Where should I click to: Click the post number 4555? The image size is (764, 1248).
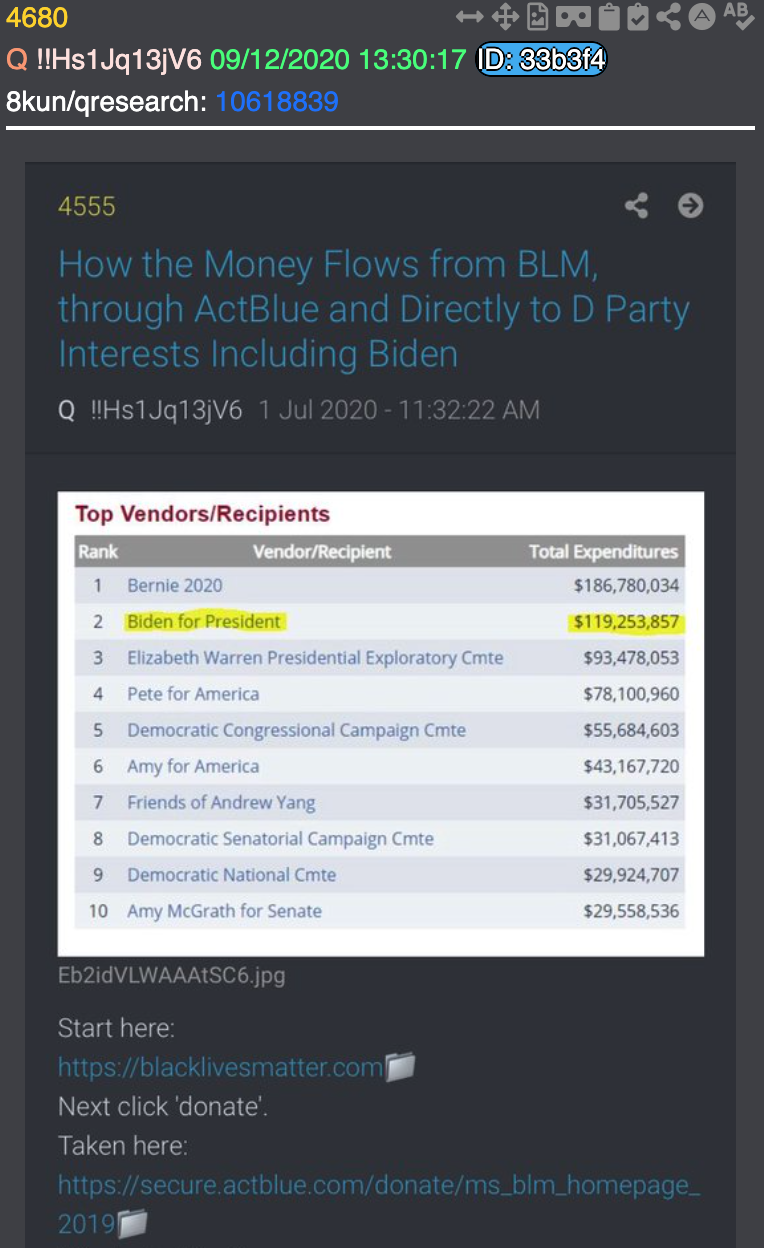click(x=87, y=206)
